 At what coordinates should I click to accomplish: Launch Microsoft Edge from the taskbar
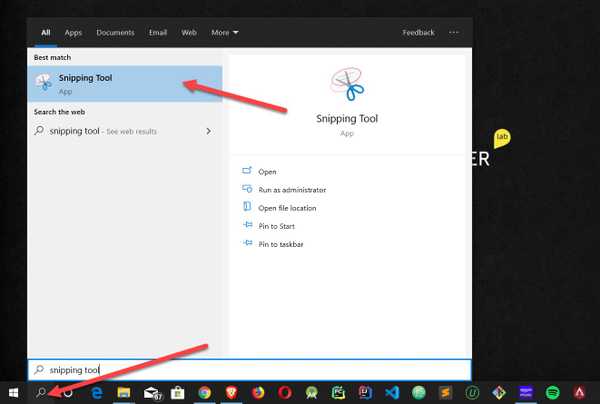point(97,393)
